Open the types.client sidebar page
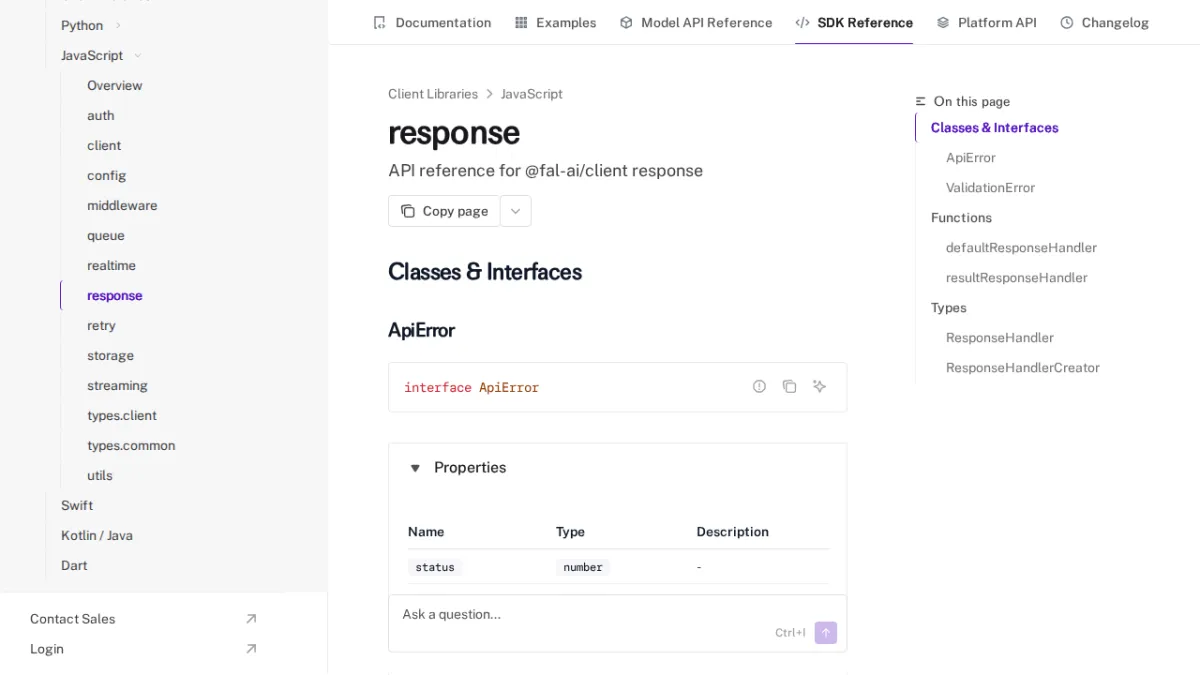This screenshot has width=1200, height=675. pos(122,415)
